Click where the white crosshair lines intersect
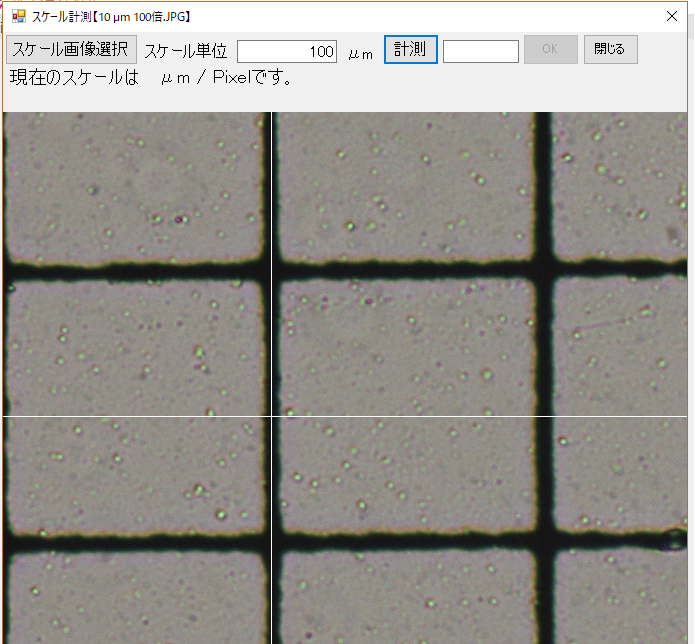The height and width of the screenshot is (644, 695). pyautogui.click(x=271, y=416)
